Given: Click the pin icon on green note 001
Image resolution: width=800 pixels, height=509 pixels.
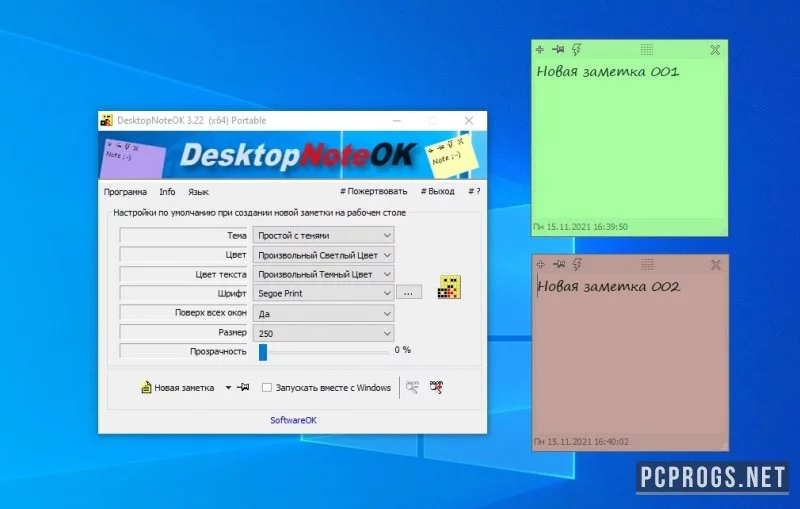Looking at the screenshot, I should 558,49.
